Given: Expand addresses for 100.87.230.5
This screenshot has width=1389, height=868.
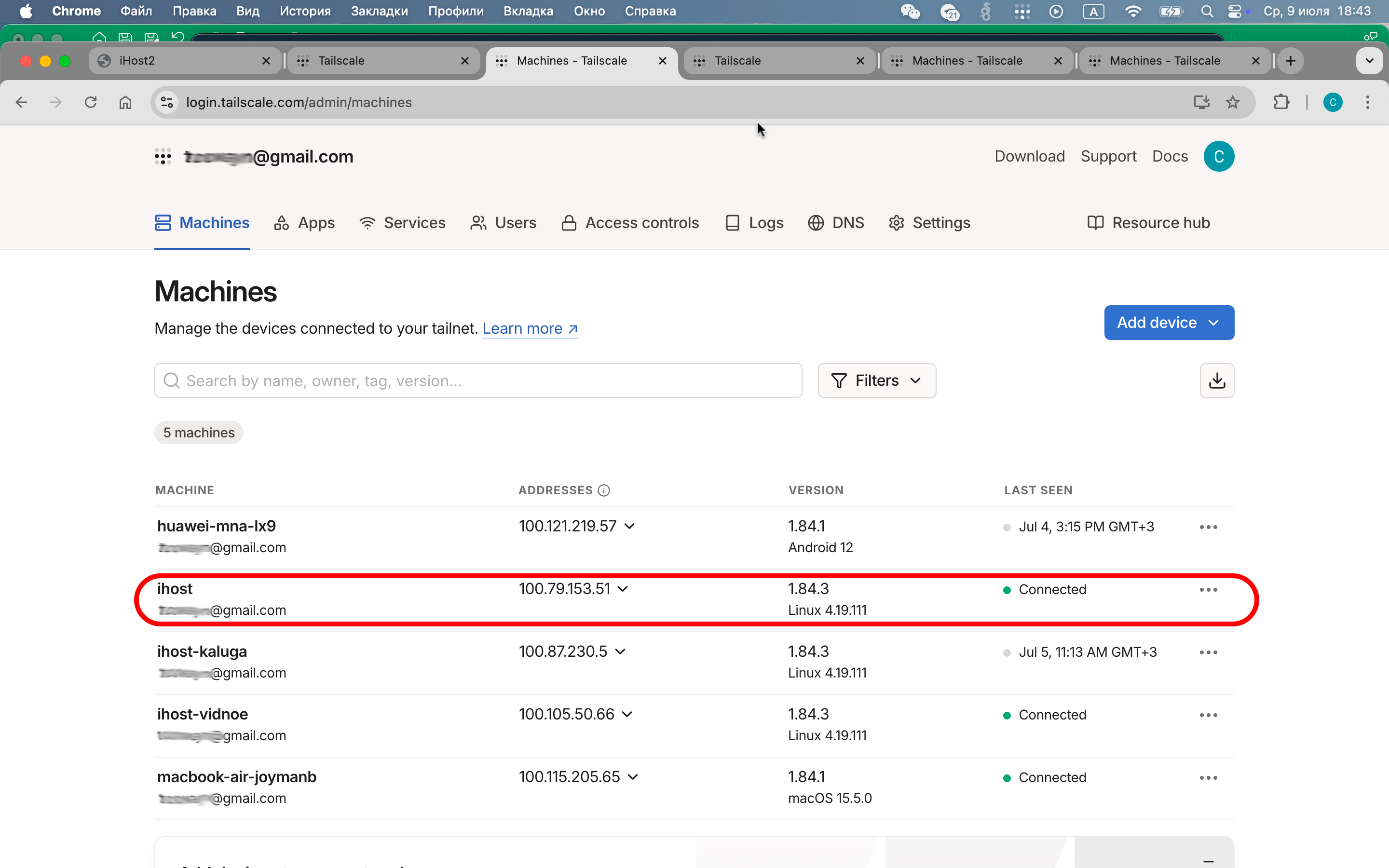Looking at the screenshot, I should click(x=620, y=651).
